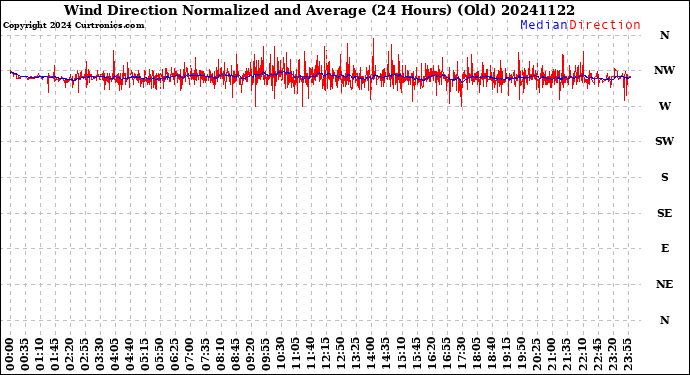
Task: Click the Curtronics.com copyright notice
Action: coord(73,26)
